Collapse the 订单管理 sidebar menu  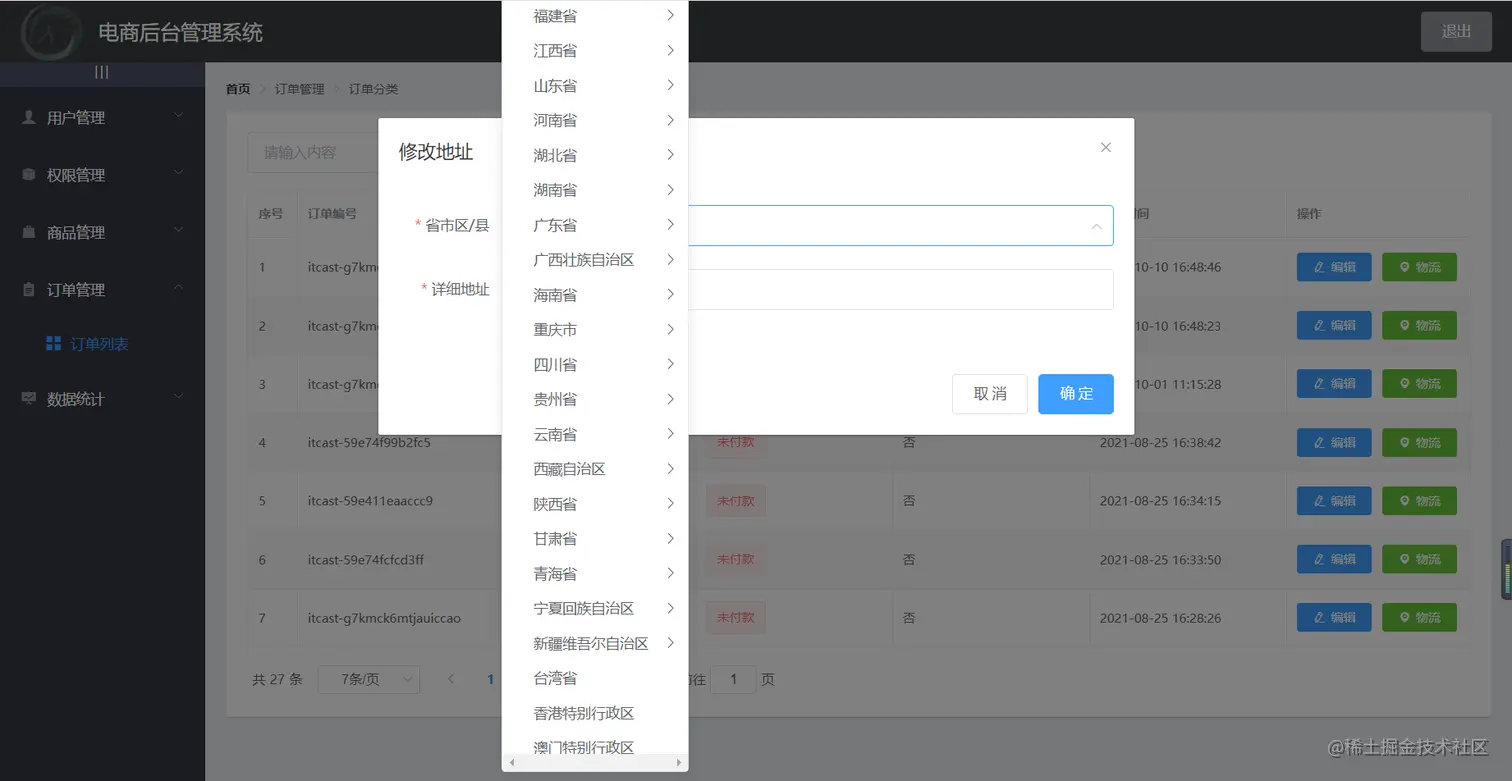click(102, 290)
